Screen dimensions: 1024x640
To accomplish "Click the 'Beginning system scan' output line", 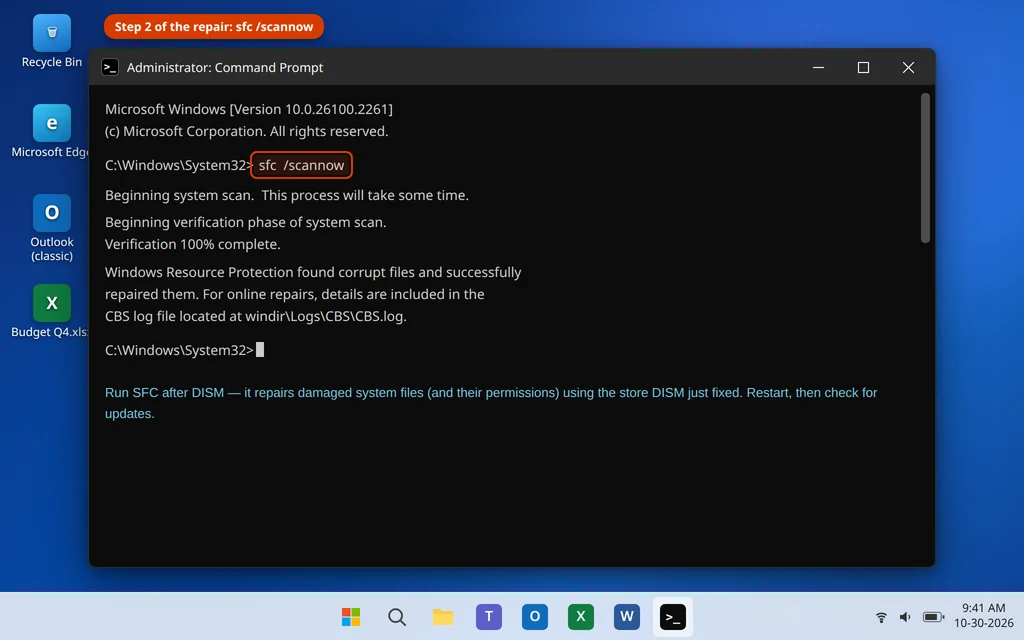I will 287,195.
